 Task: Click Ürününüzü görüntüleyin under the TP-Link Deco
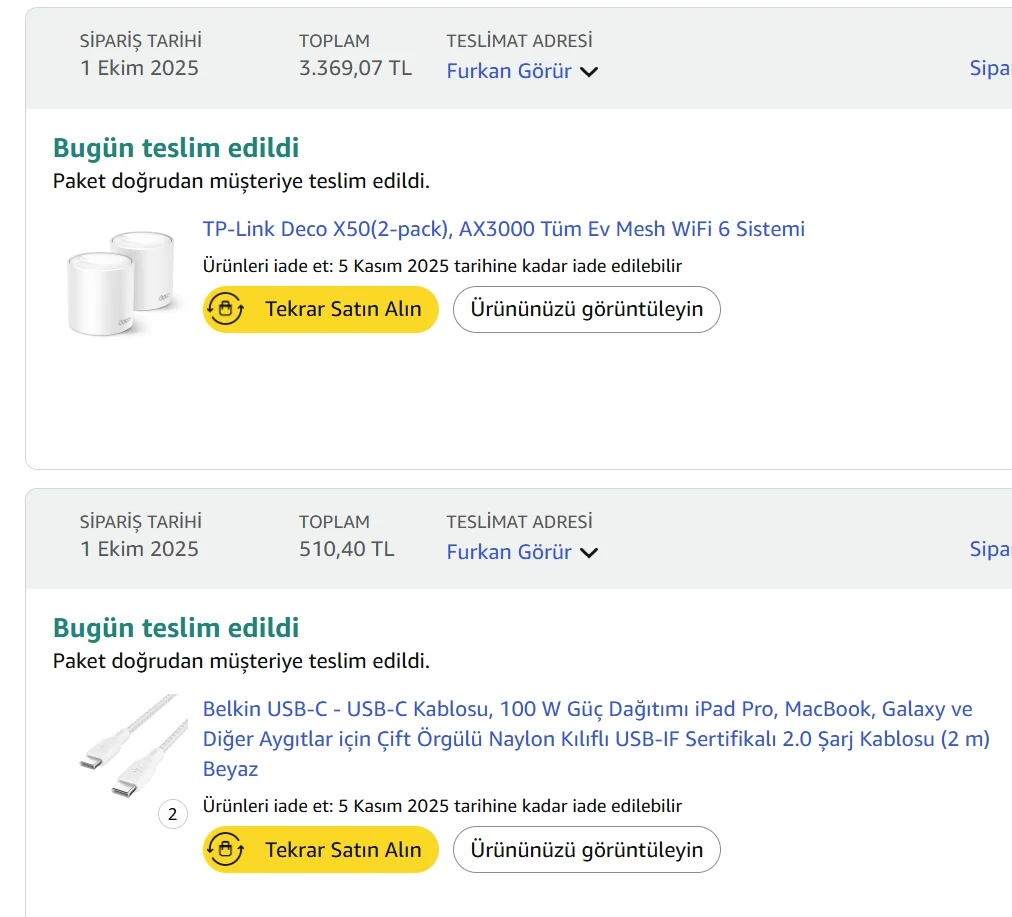pyautogui.click(x=587, y=309)
